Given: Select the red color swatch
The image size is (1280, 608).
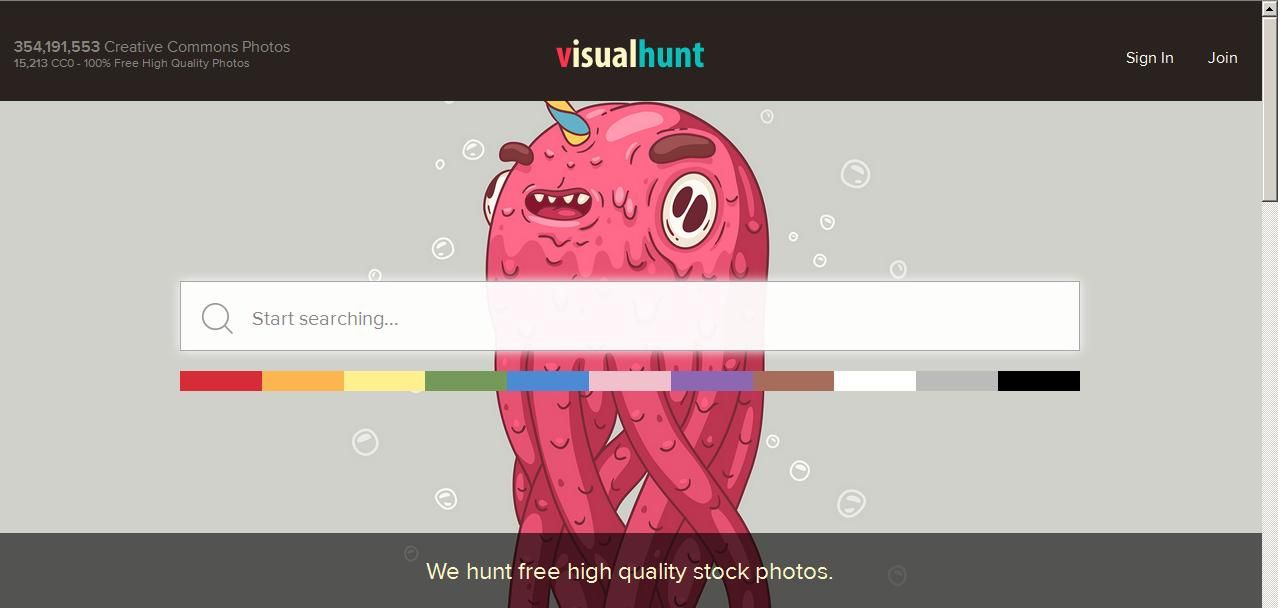Looking at the screenshot, I should point(221,381).
